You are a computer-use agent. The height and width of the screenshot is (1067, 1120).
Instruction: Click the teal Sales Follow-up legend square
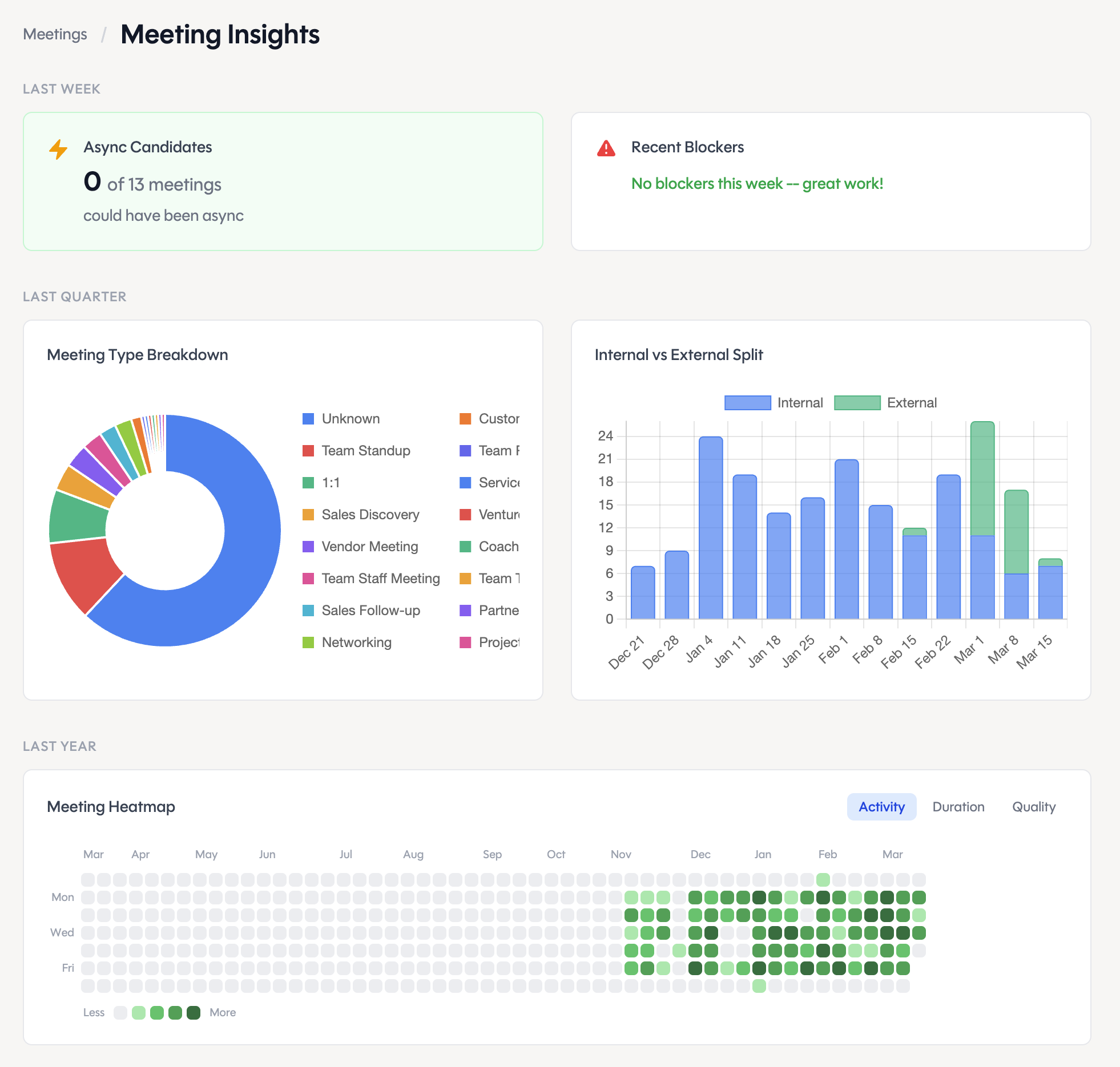point(308,610)
